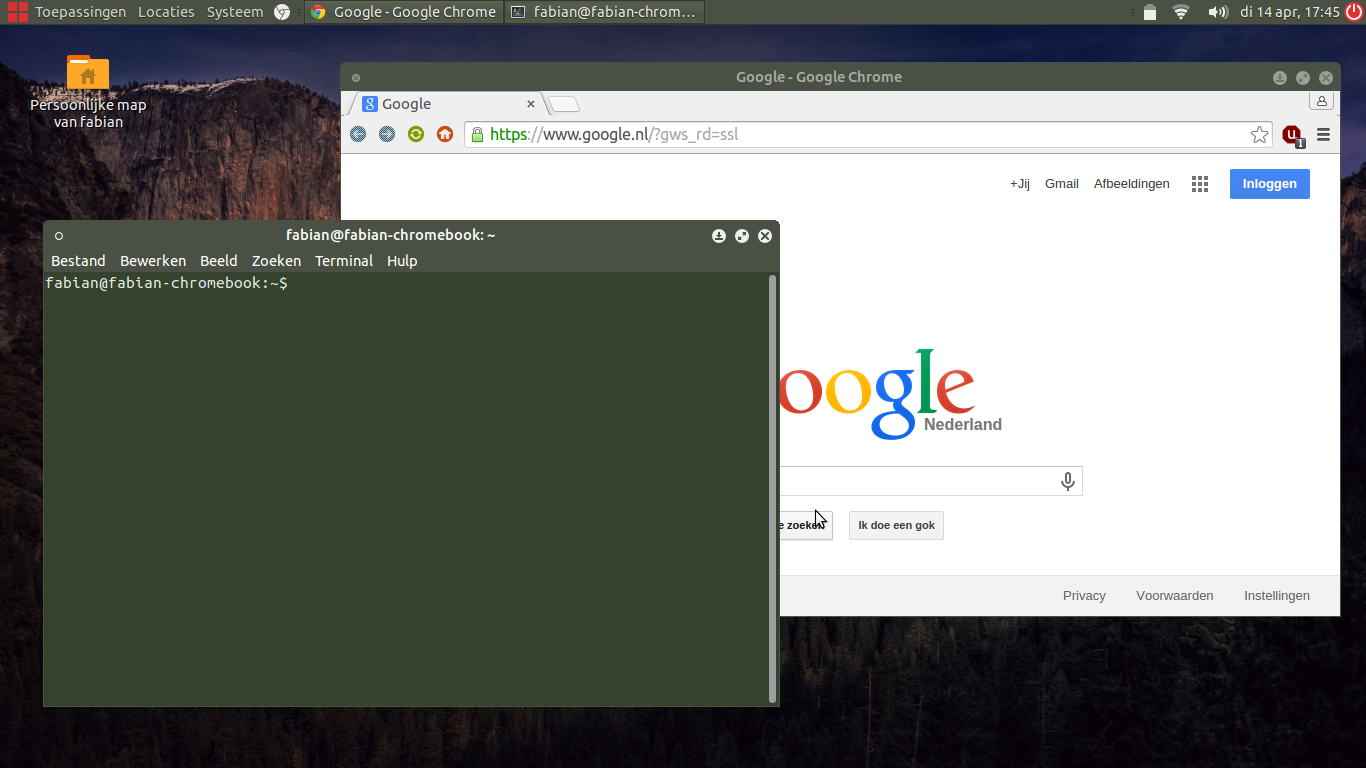Maximize the terminal window
1366x768 pixels.
point(741,236)
